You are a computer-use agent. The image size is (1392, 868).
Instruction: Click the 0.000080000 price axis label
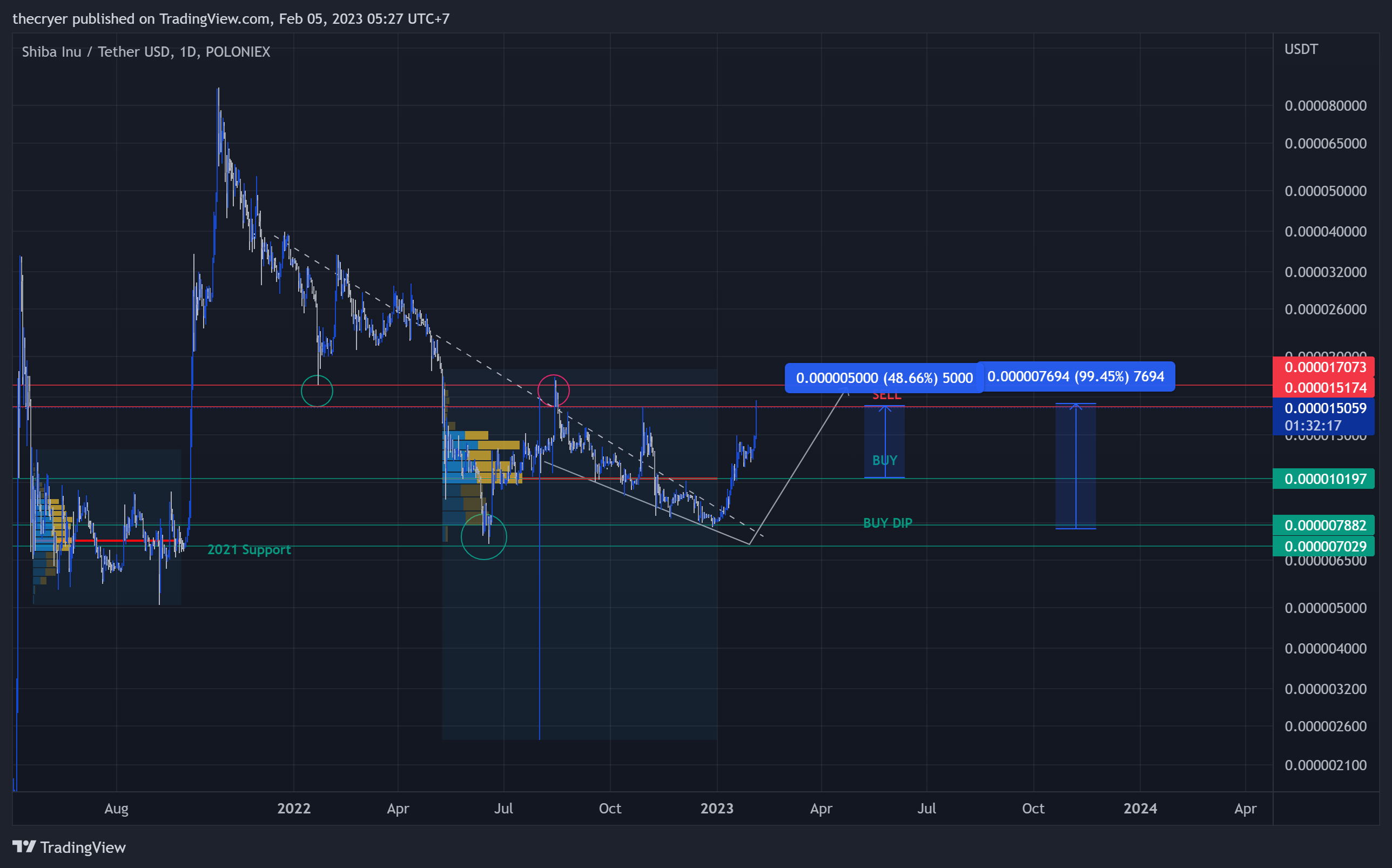[1326, 106]
